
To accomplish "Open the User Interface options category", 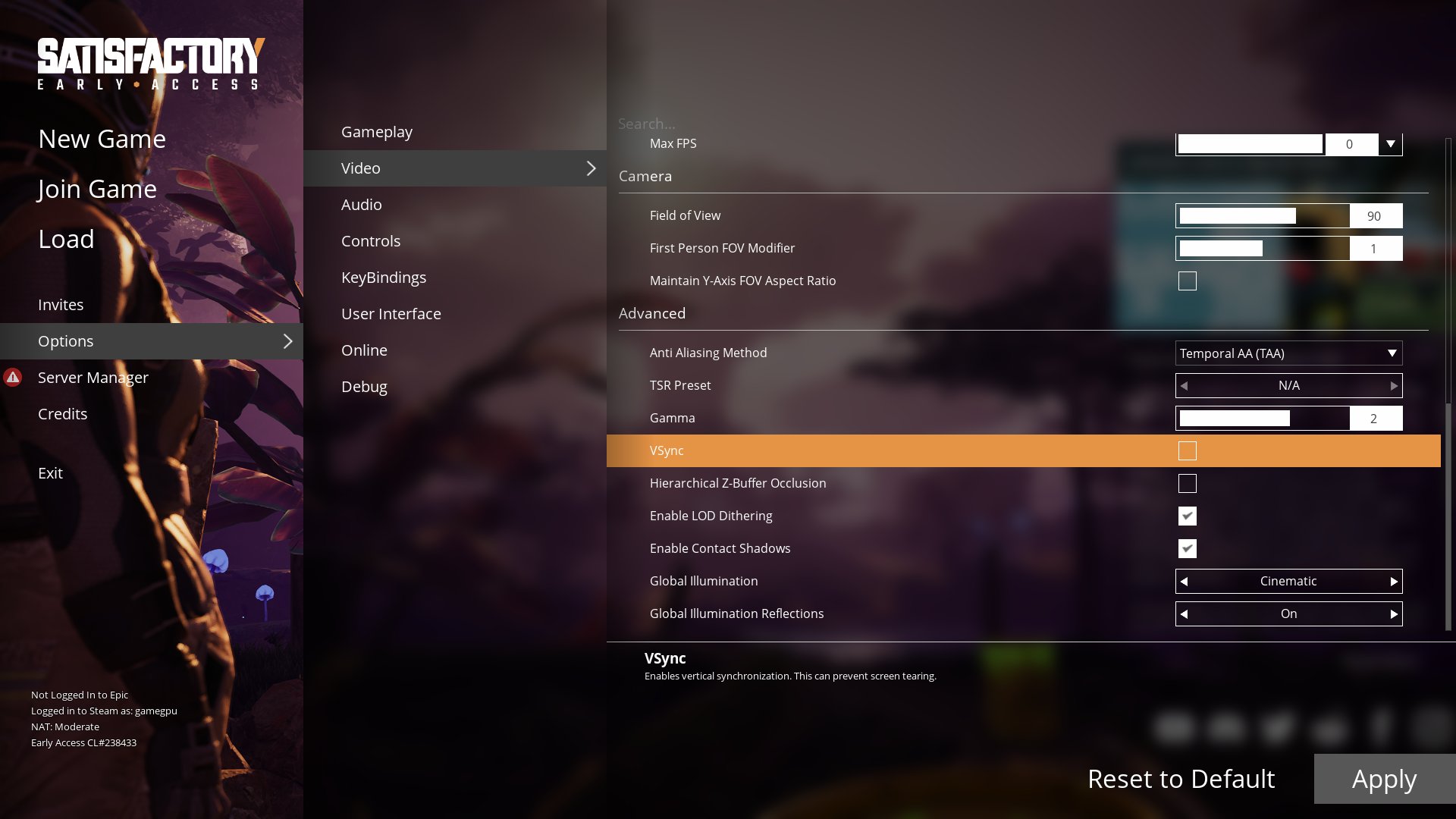I will tap(455, 314).
